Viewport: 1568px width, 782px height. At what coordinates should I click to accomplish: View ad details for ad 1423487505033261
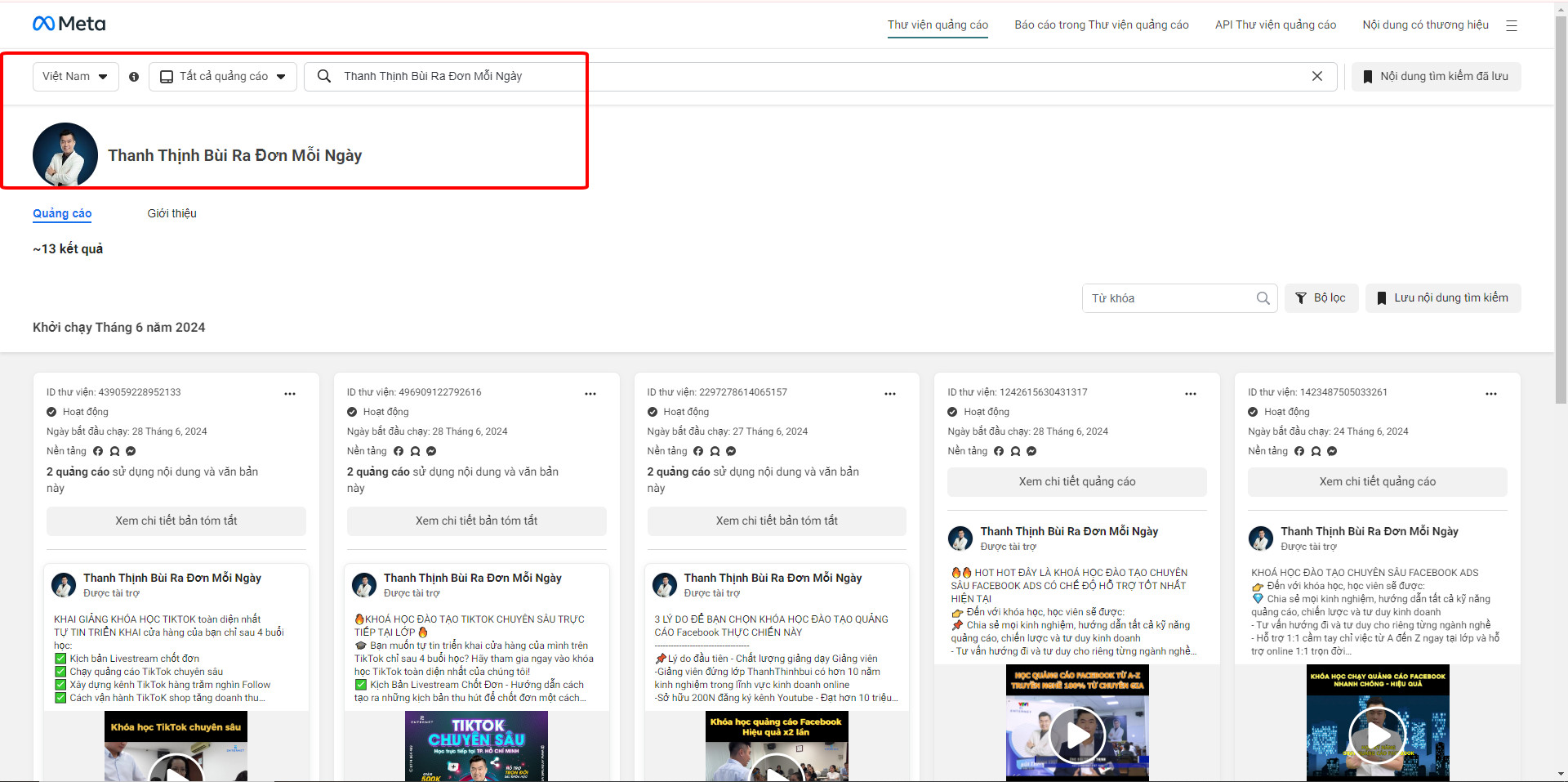[1378, 482]
